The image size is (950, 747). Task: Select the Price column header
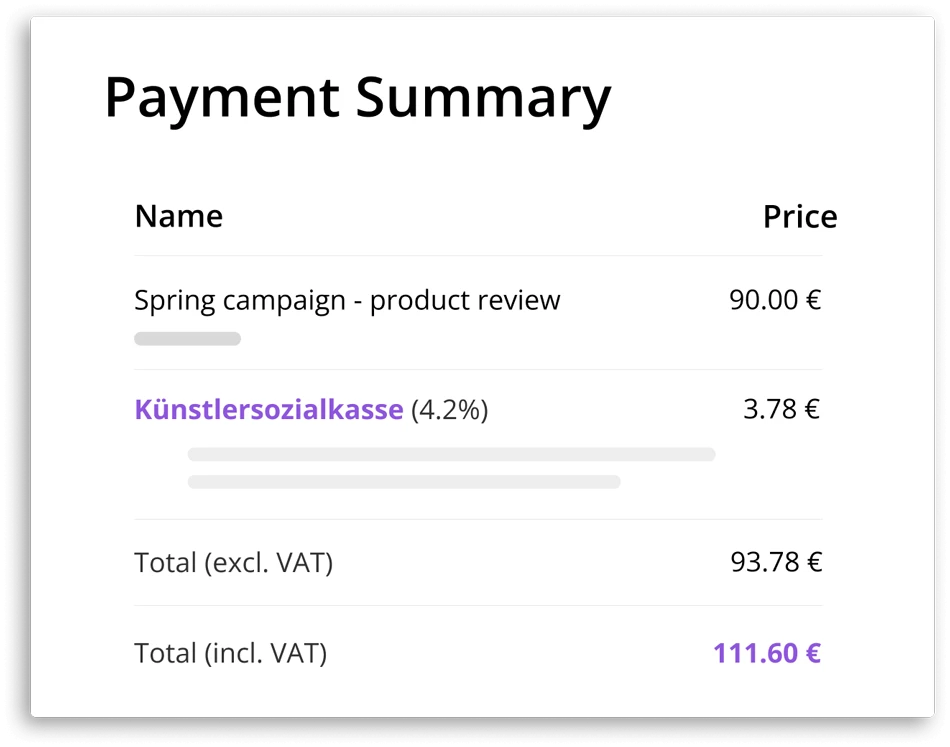click(800, 217)
